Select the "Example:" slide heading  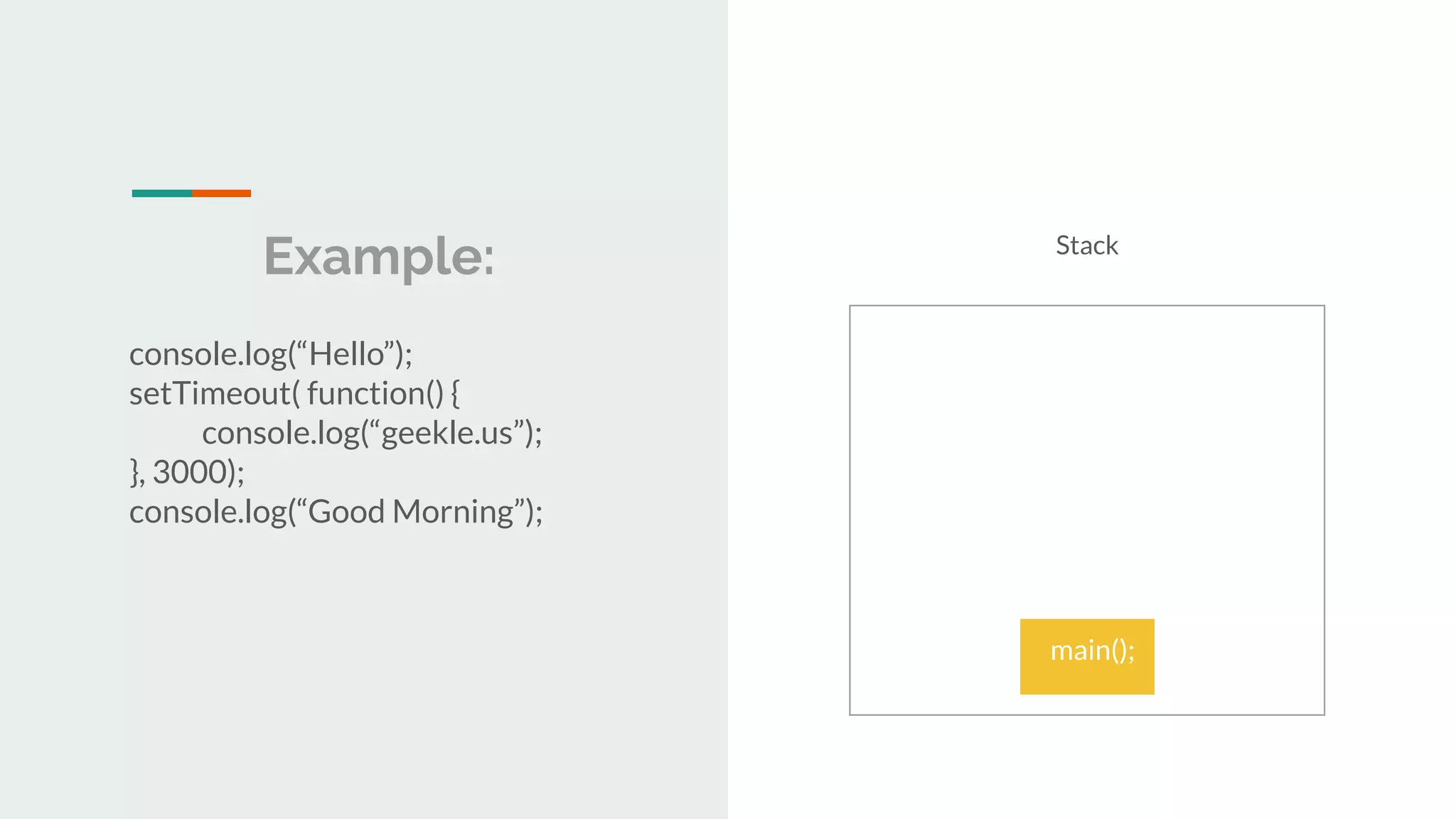pyautogui.click(x=379, y=256)
